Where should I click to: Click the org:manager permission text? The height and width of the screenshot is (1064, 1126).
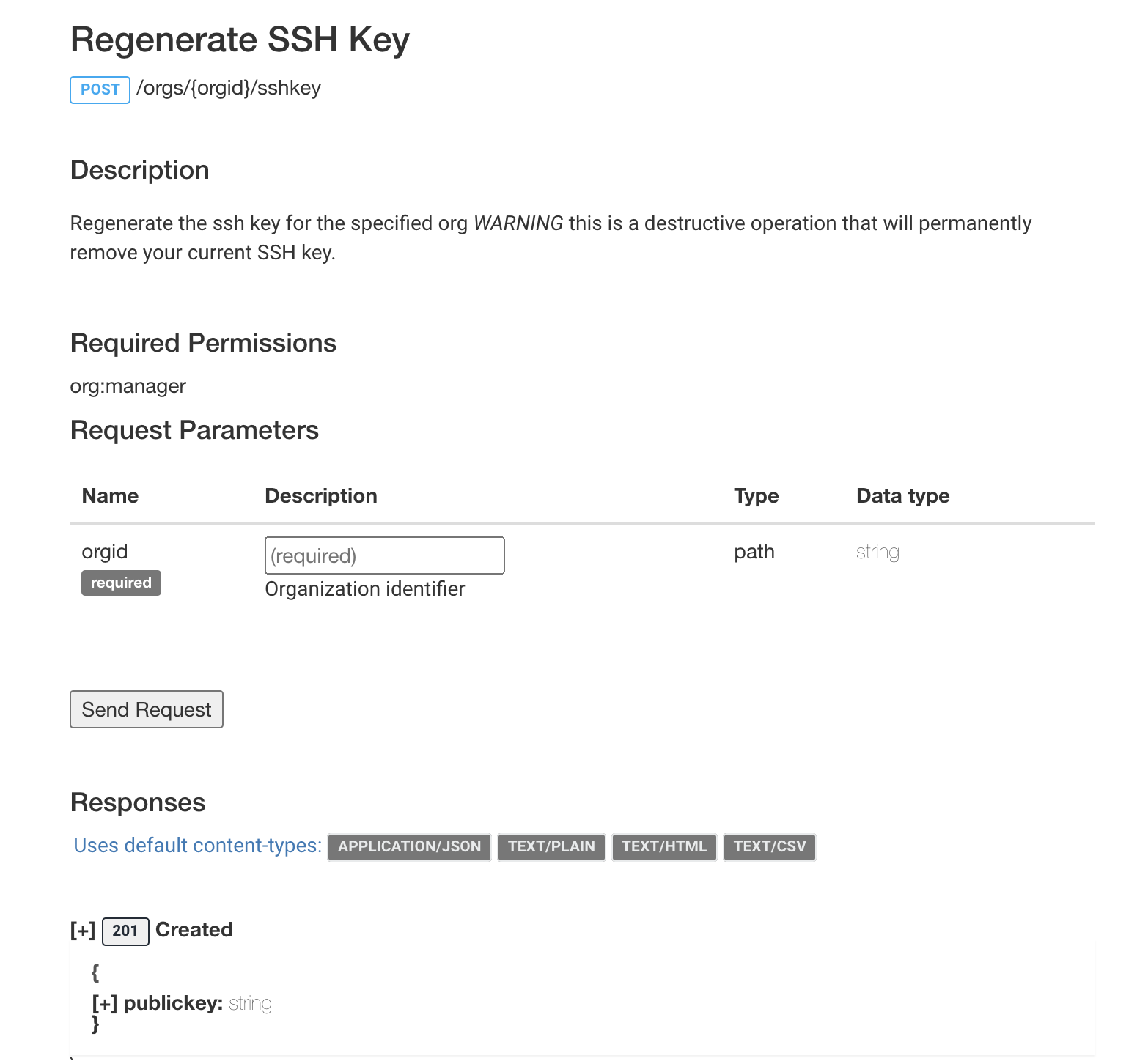128,386
